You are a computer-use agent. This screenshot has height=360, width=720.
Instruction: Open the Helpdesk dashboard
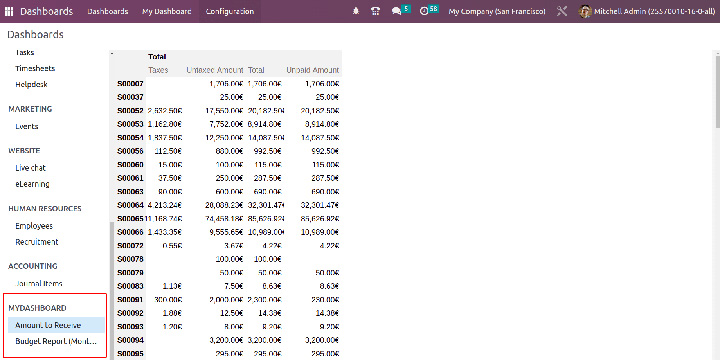(x=31, y=84)
